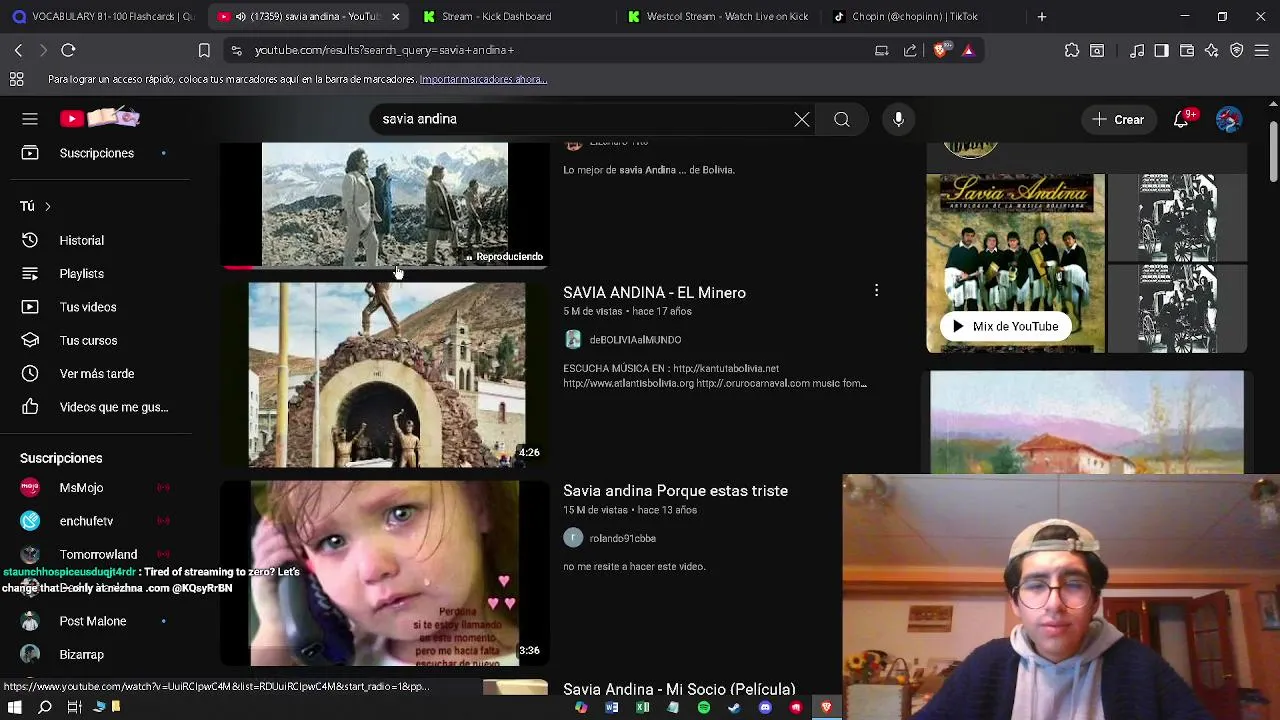1280x720 pixels.
Task: Open the Brave playlist music-note icon
Action: tap(1137, 50)
